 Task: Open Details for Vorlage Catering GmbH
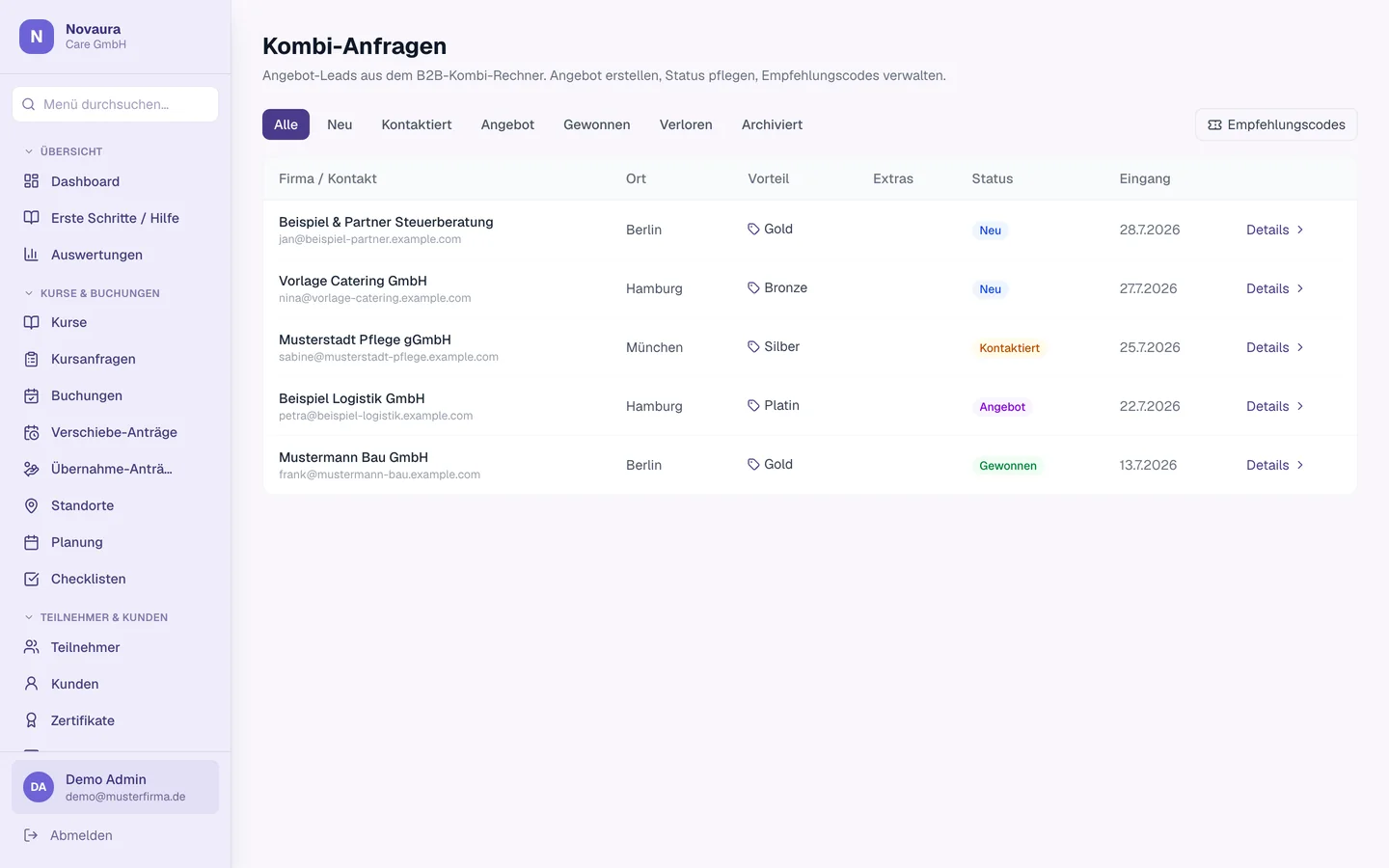pyautogui.click(x=1275, y=288)
